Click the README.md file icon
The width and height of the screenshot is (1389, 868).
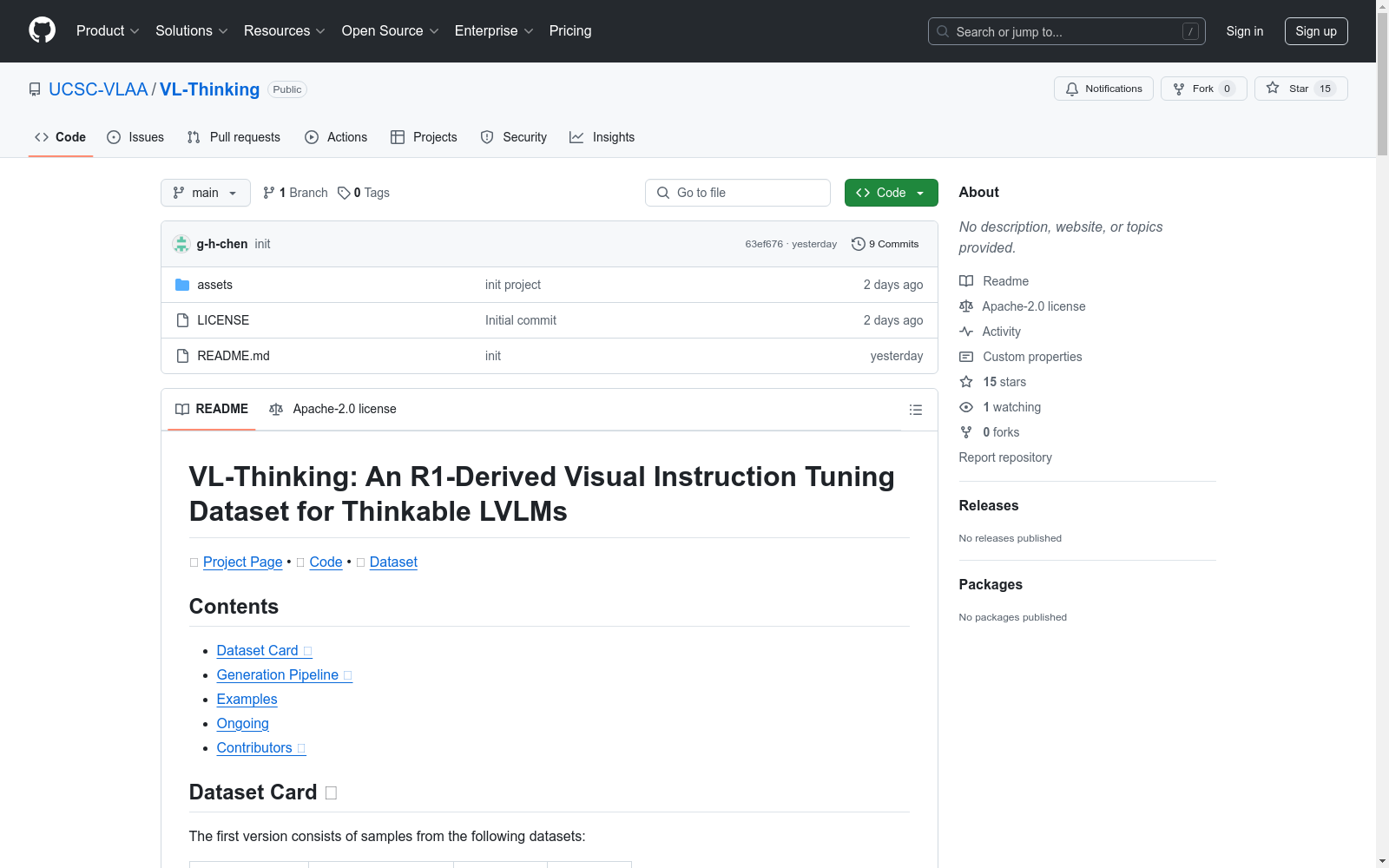(182, 356)
